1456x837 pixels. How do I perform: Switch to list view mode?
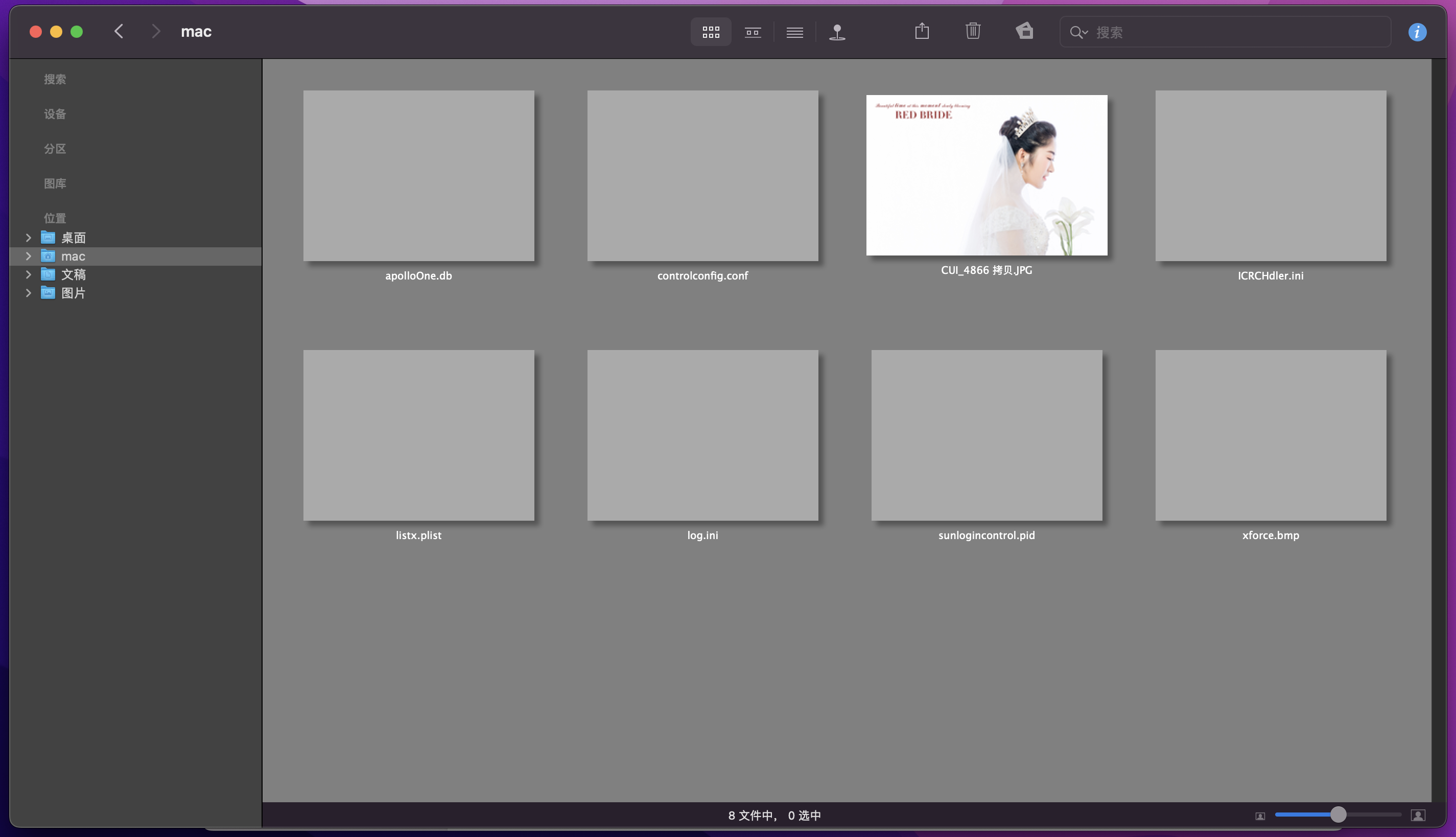[x=794, y=32]
